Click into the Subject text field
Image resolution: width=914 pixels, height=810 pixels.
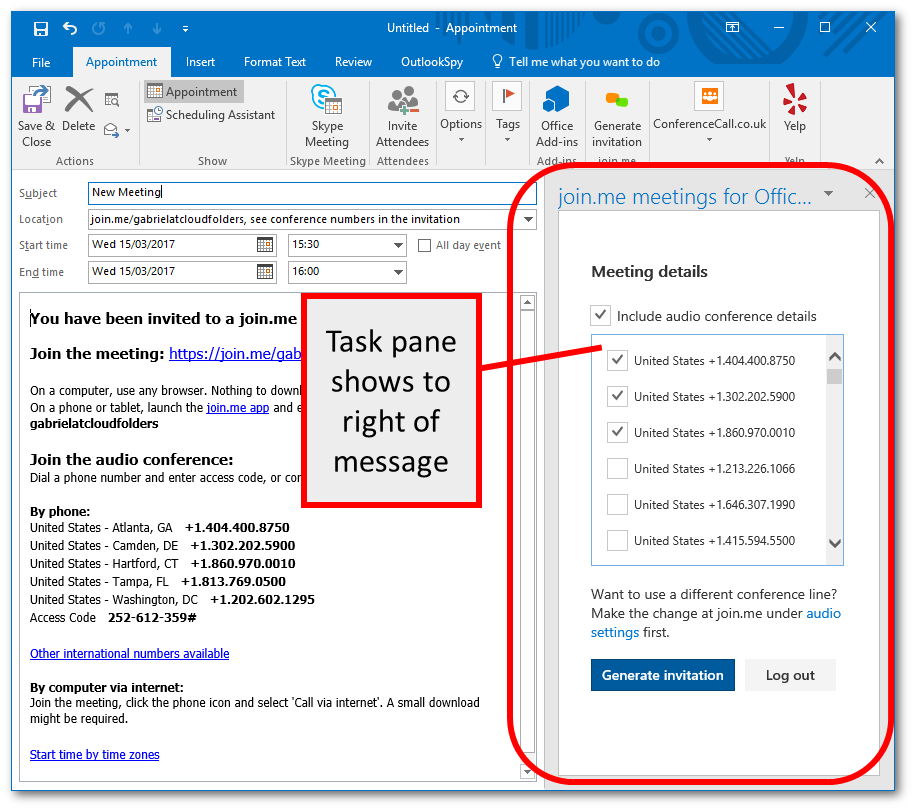[x=310, y=192]
